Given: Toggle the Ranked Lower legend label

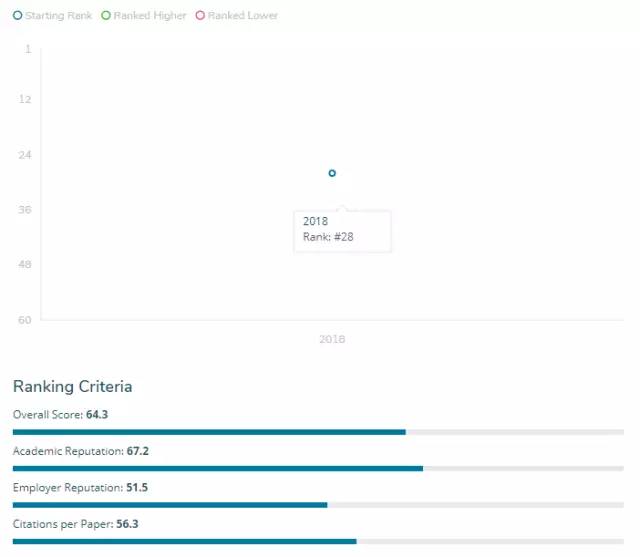Looking at the screenshot, I should 243,16.
